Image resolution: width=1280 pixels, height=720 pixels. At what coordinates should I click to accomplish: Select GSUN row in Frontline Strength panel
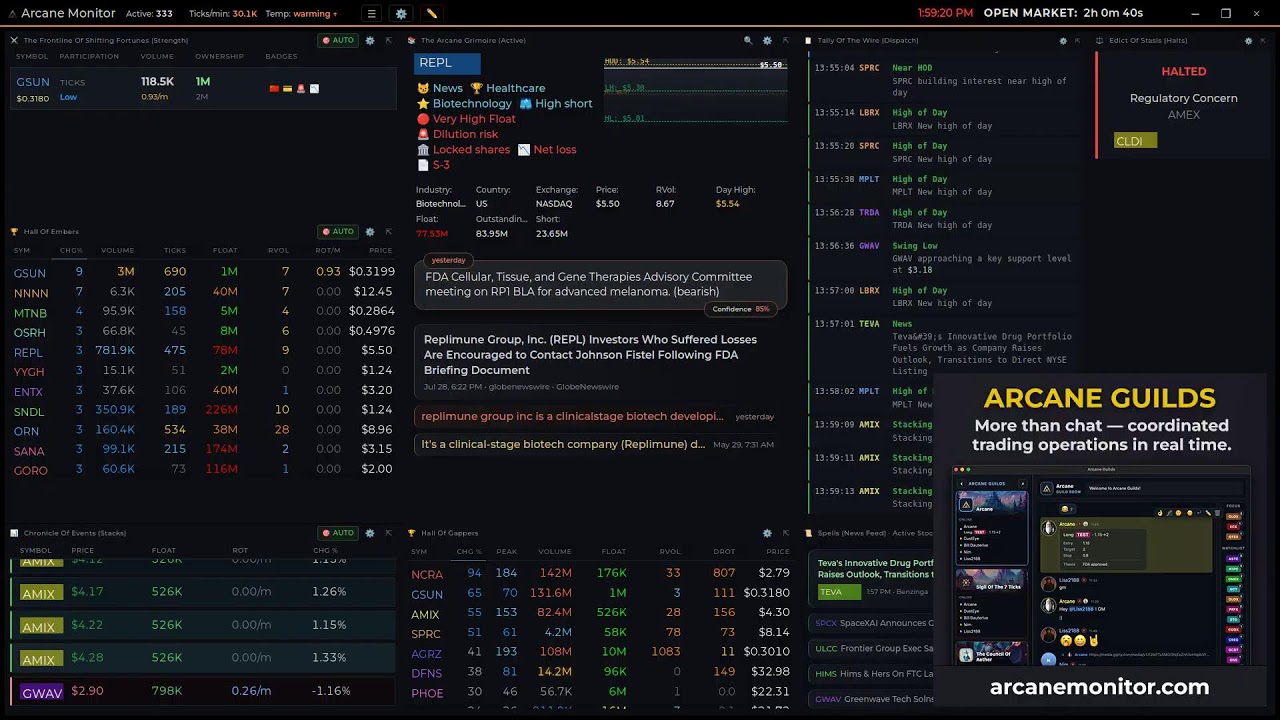click(204, 89)
